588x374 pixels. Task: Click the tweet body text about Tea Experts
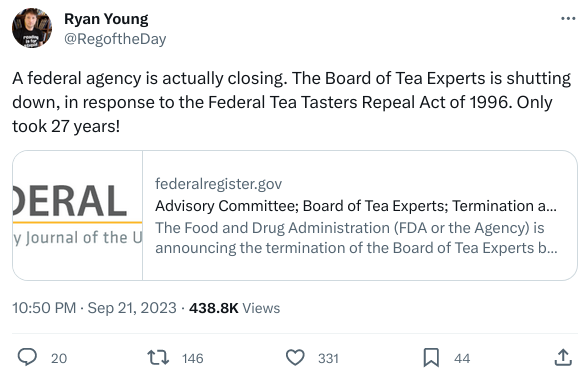(292, 102)
